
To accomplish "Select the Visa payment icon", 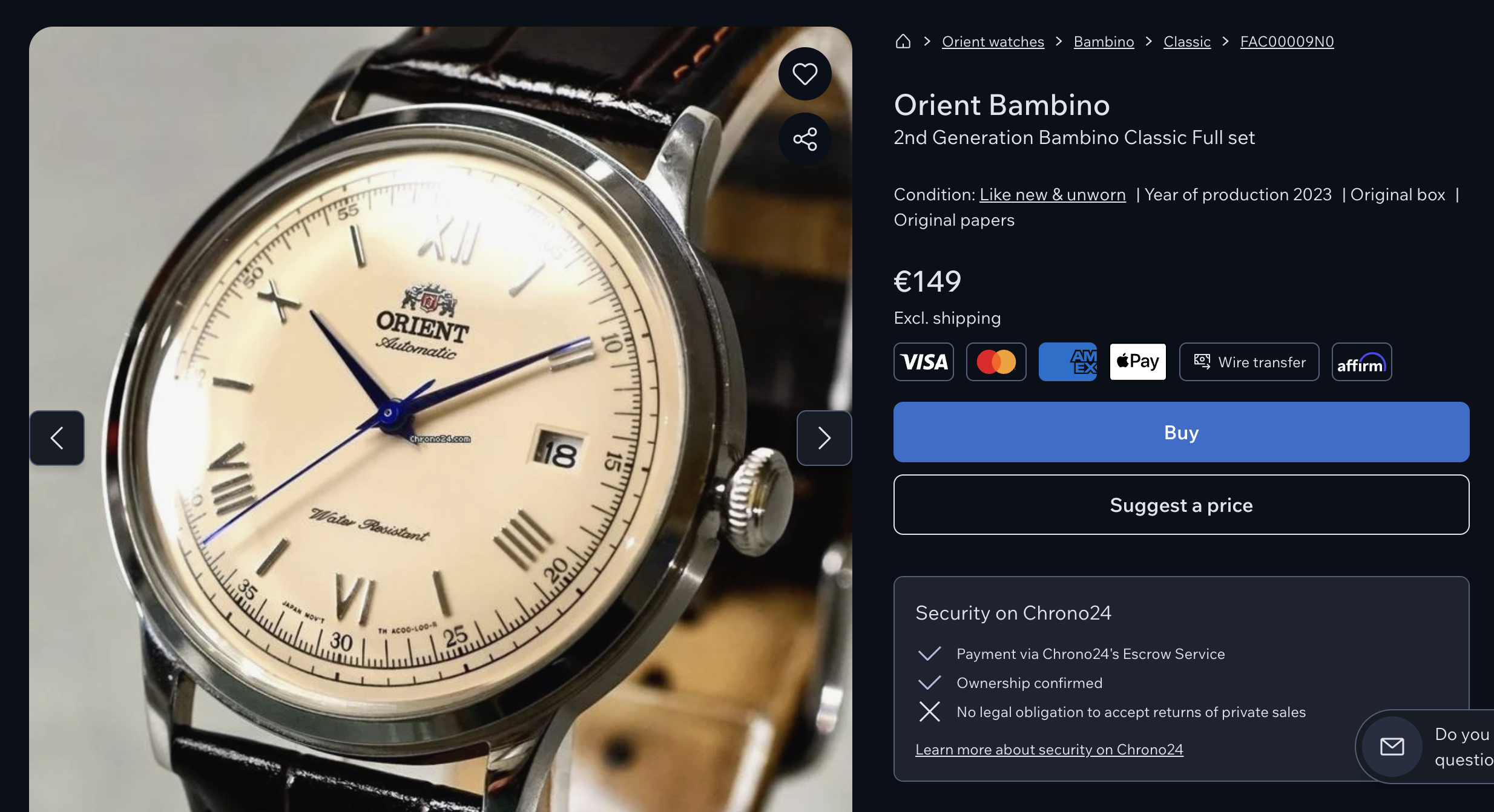I will coord(924,362).
